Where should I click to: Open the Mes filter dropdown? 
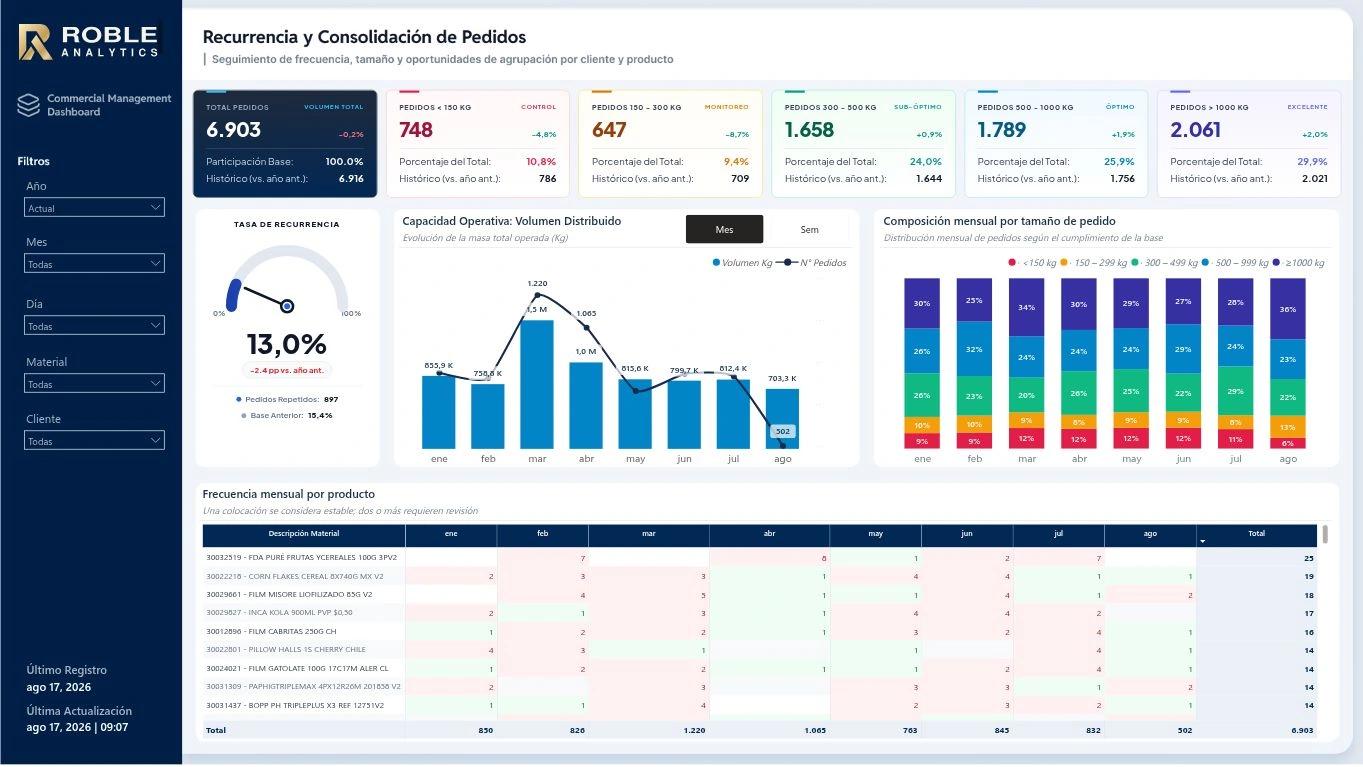tap(94, 264)
